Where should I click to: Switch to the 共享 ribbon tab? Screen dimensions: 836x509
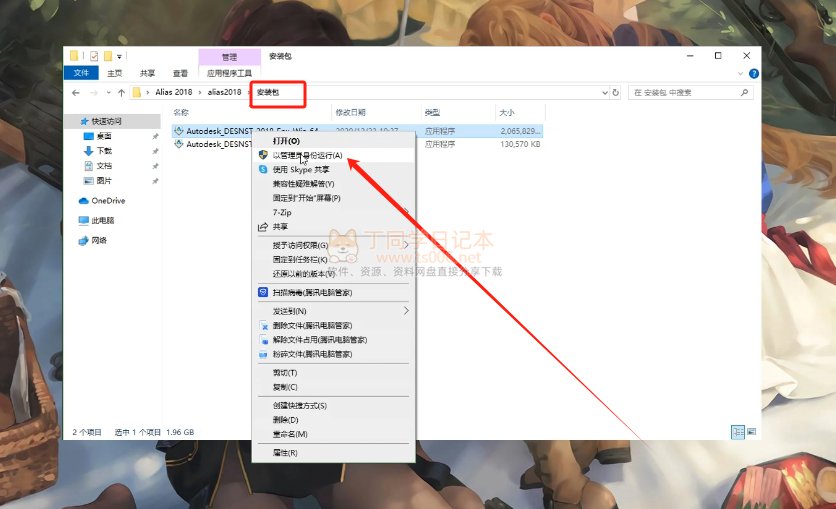click(147, 73)
